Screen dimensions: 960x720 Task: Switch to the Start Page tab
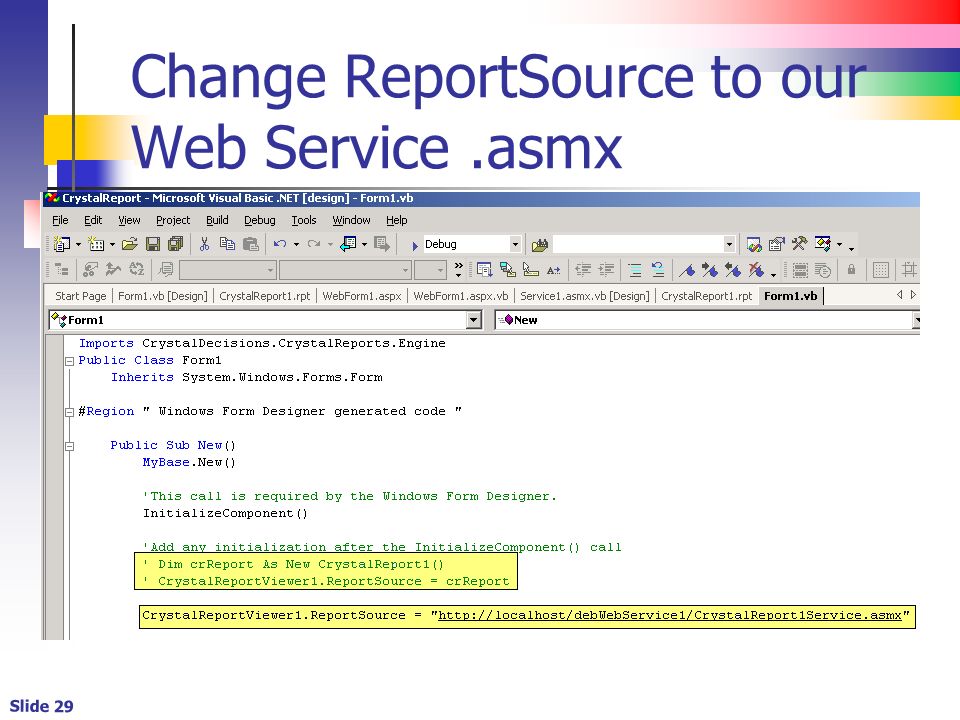(x=80, y=296)
